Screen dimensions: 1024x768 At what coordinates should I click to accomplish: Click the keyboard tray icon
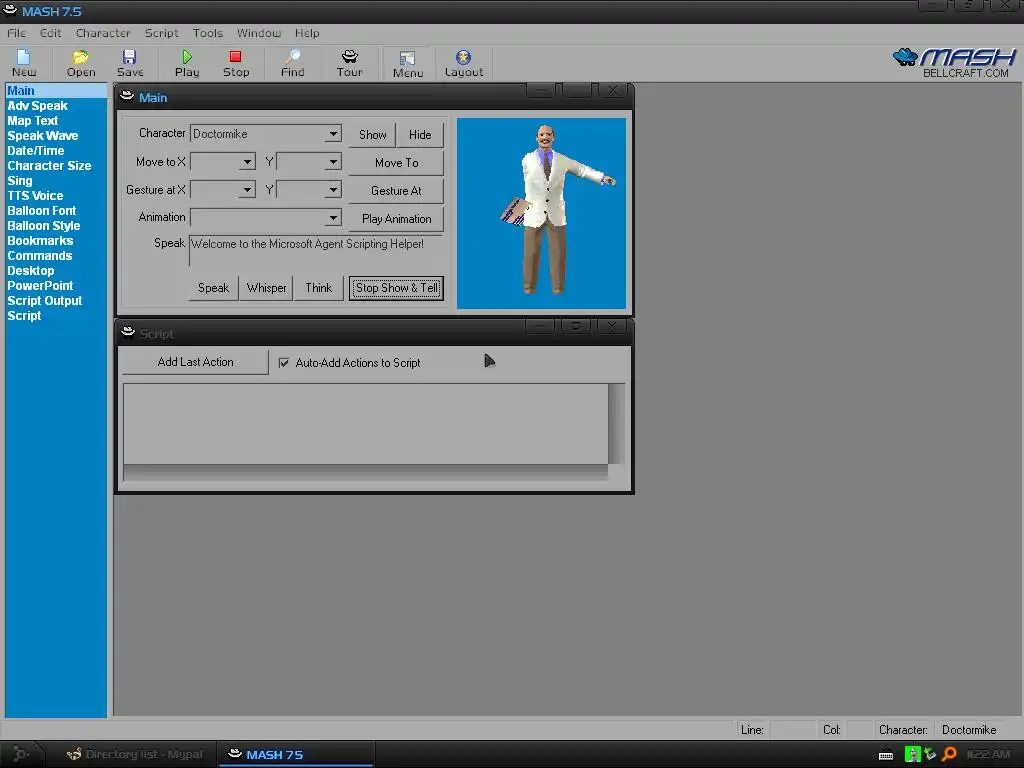pyautogui.click(x=886, y=756)
